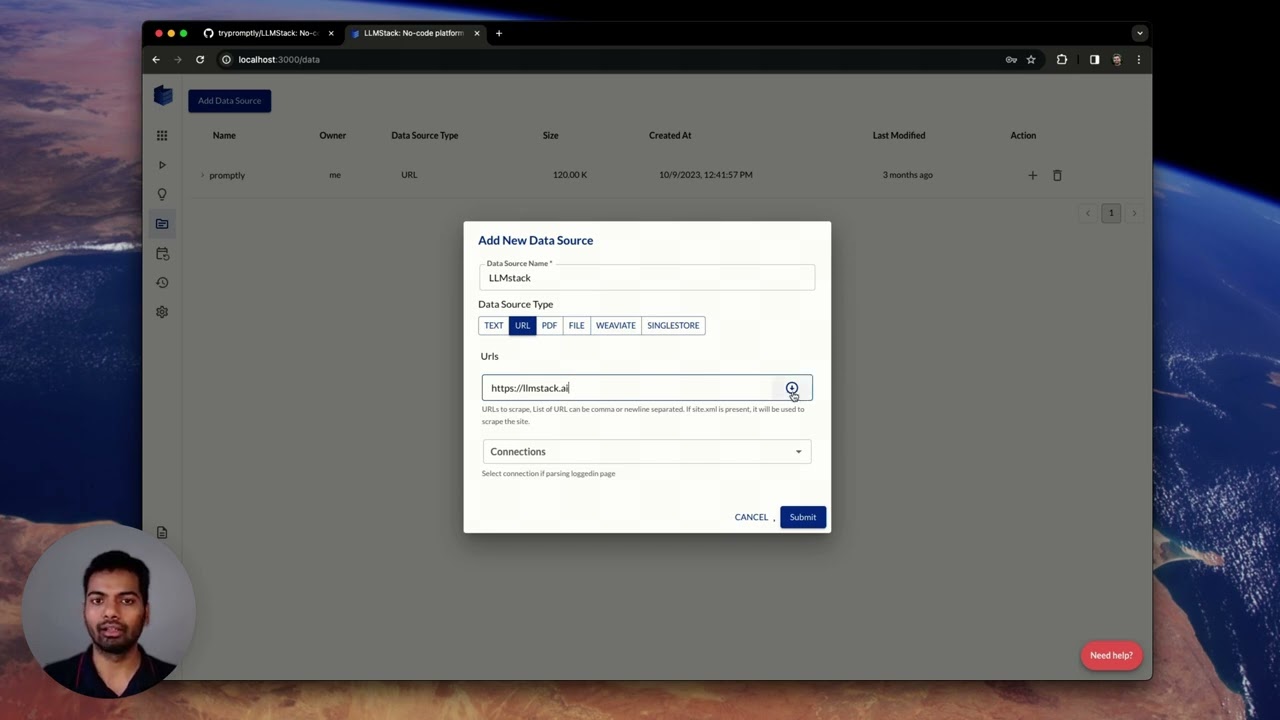Click the Data Source Type column header
The height and width of the screenshot is (720, 1280).
(x=424, y=135)
